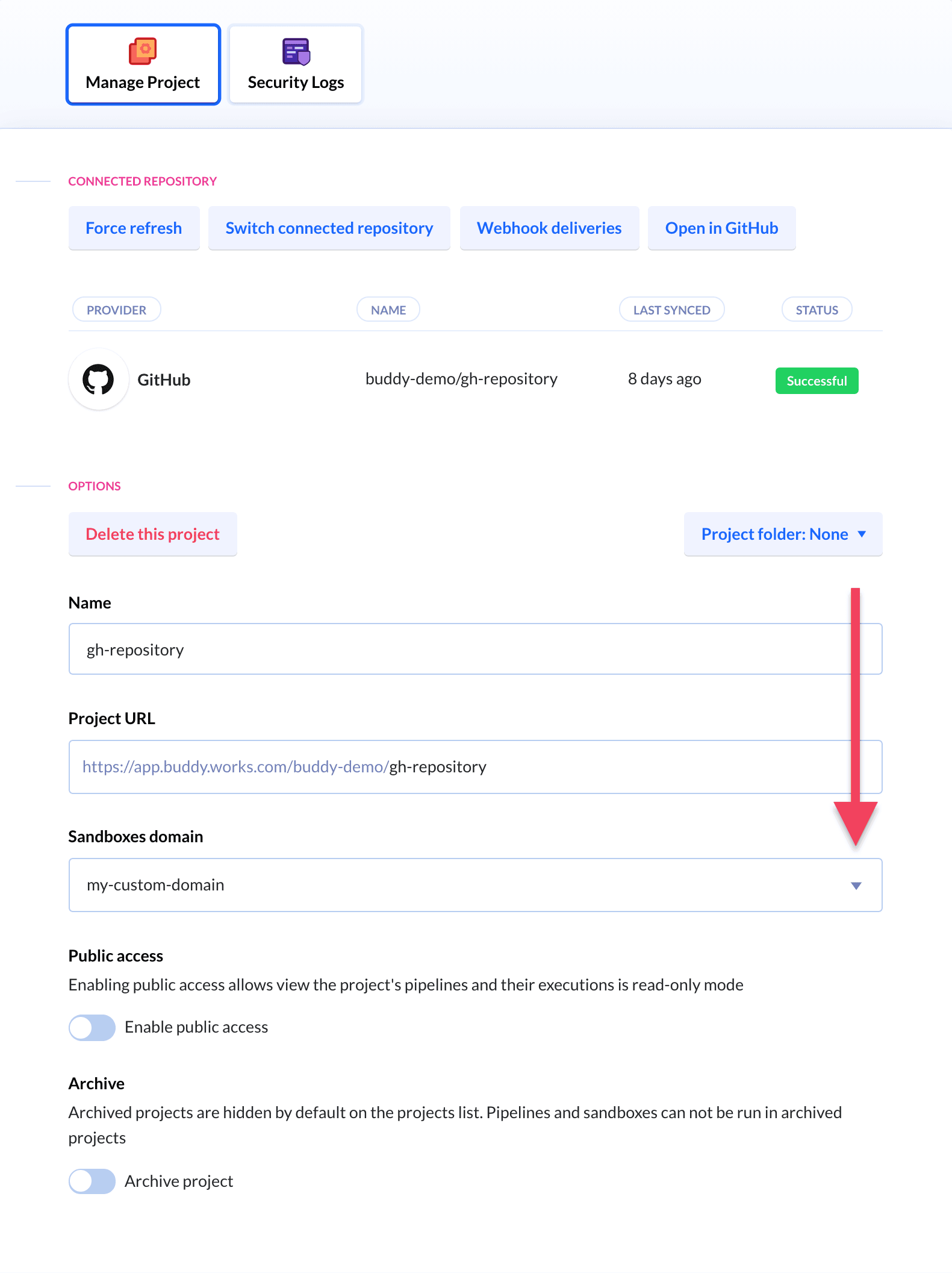The image size is (952, 1273).
Task: Open the Security Logs tab
Action: 296,64
